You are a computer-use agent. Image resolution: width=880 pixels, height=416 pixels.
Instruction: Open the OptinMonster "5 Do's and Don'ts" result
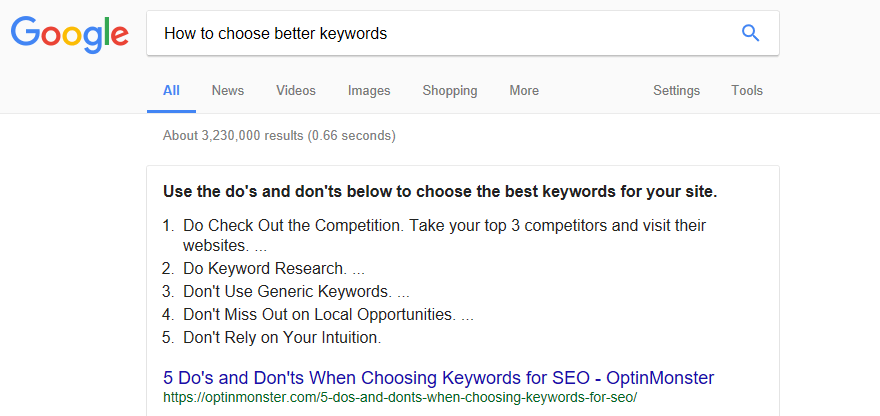coord(438,378)
